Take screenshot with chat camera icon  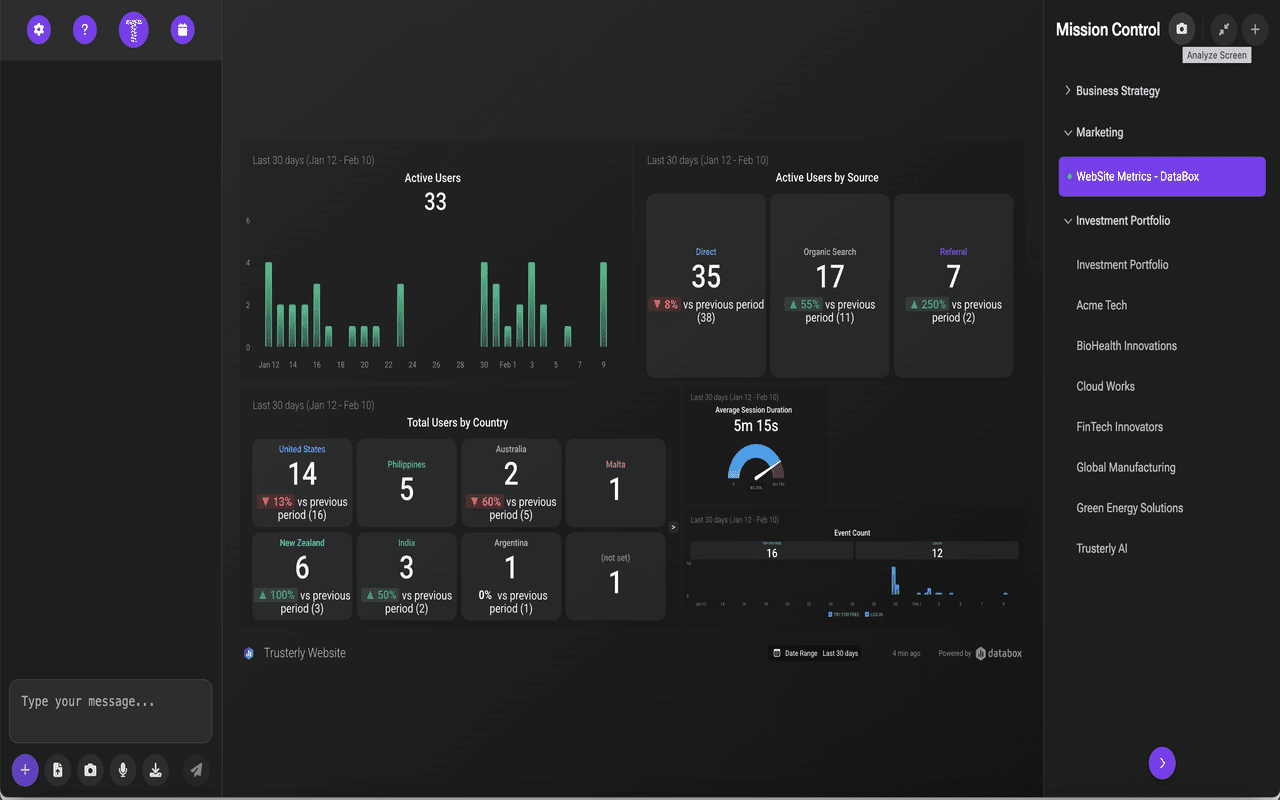tap(91, 770)
